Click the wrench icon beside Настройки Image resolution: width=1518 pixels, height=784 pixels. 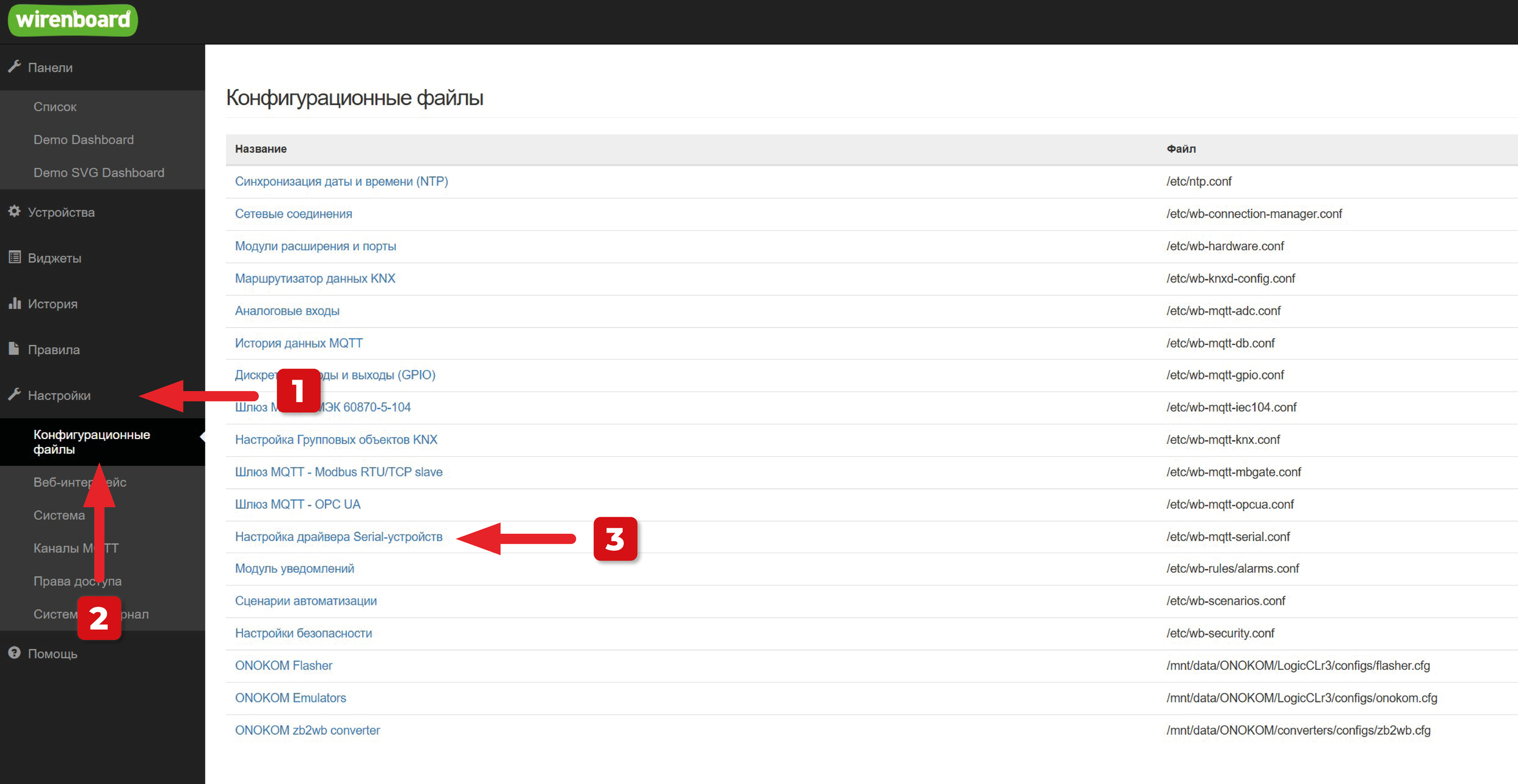[15, 395]
